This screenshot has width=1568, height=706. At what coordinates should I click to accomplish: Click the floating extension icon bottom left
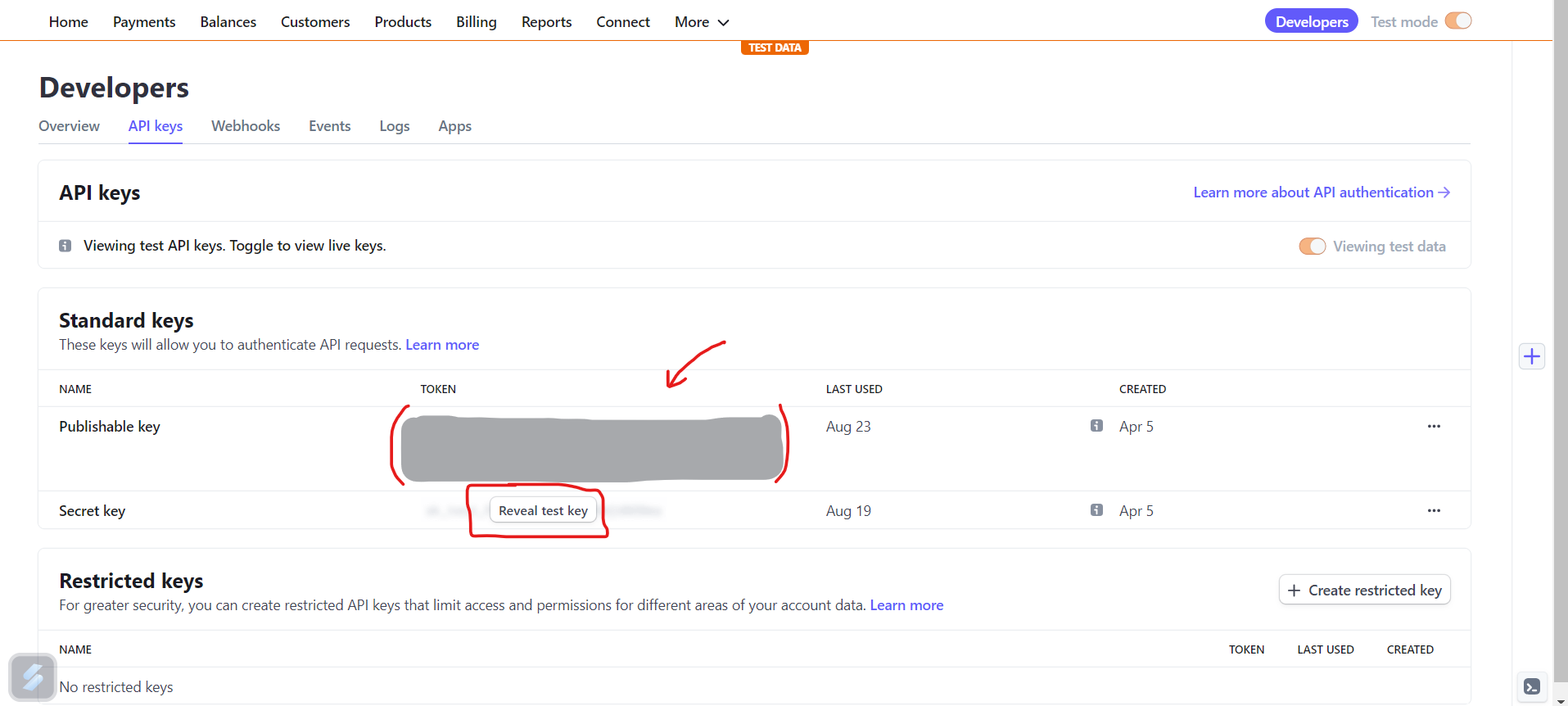[33, 677]
